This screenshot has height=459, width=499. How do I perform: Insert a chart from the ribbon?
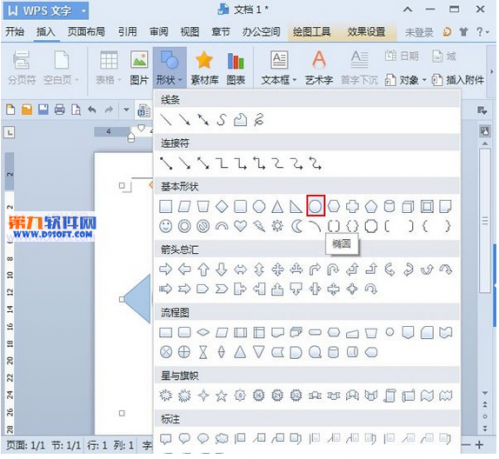pyautogui.click(x=236, y=68)
